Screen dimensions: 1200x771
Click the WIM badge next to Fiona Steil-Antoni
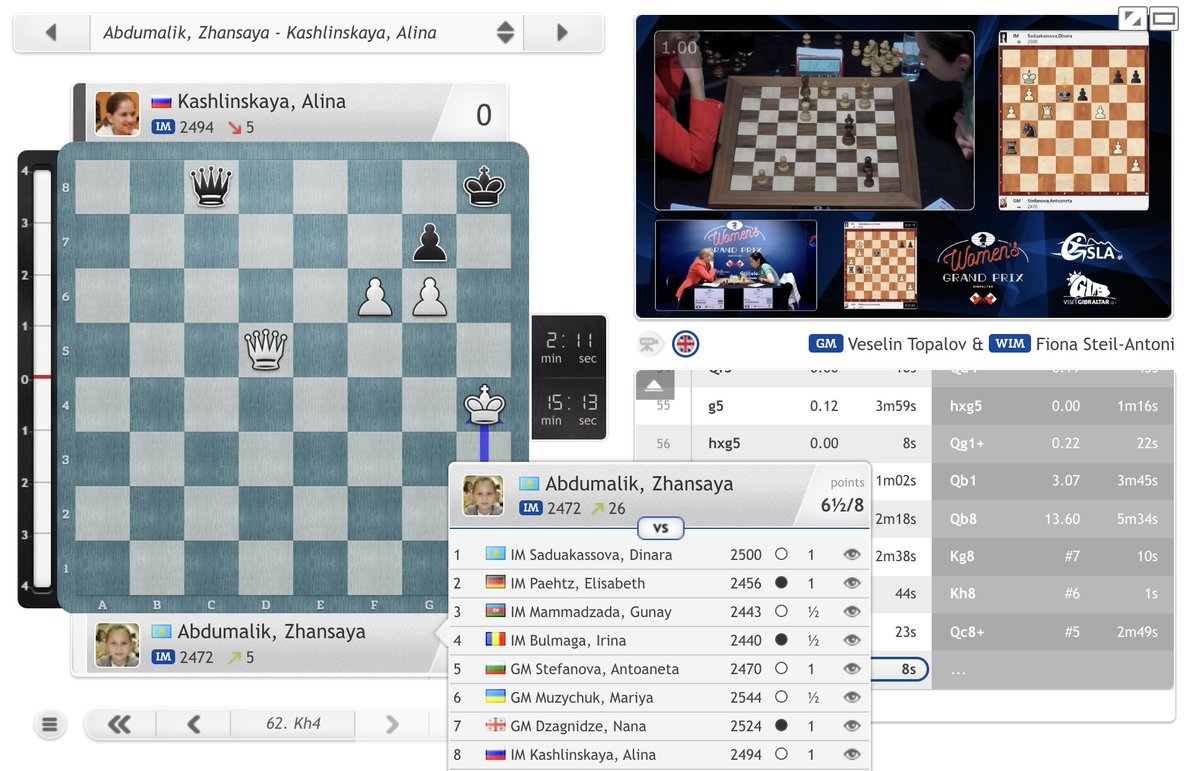pyautogui.click(x=1010, y=344)
